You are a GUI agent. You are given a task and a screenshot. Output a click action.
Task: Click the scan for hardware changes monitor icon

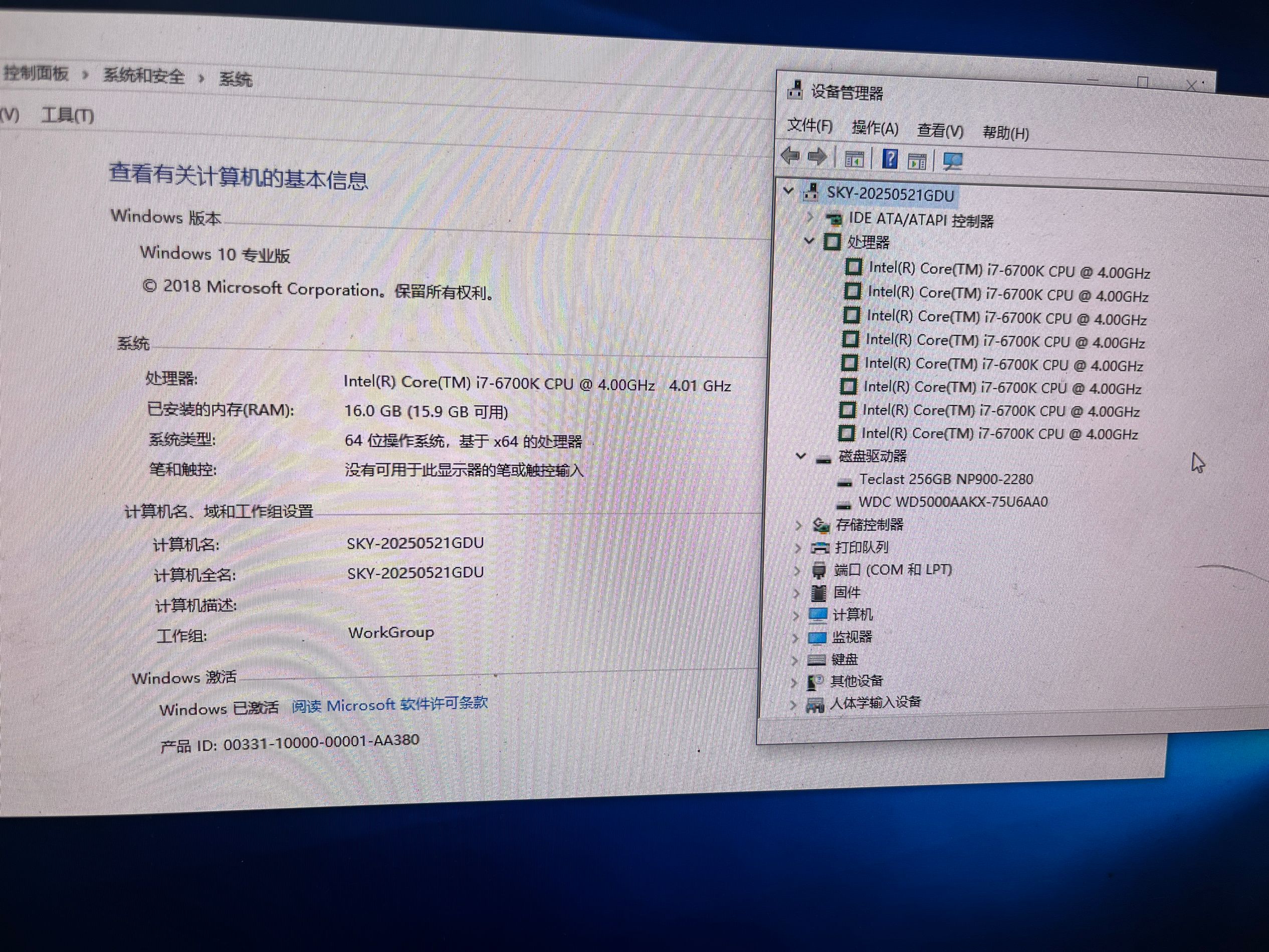(x=953, y=161)
